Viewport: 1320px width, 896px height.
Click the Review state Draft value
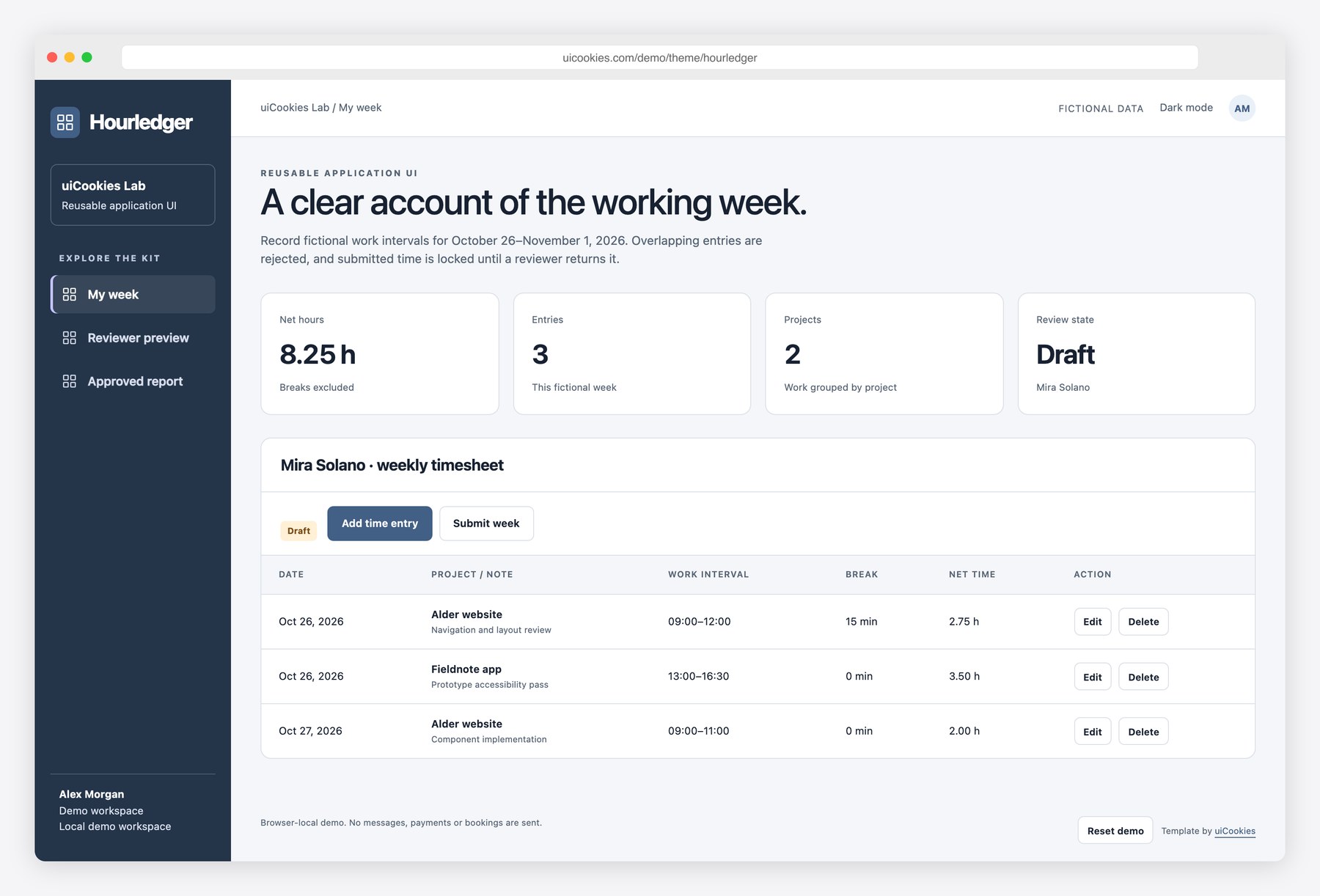(x=1066, y=355)
